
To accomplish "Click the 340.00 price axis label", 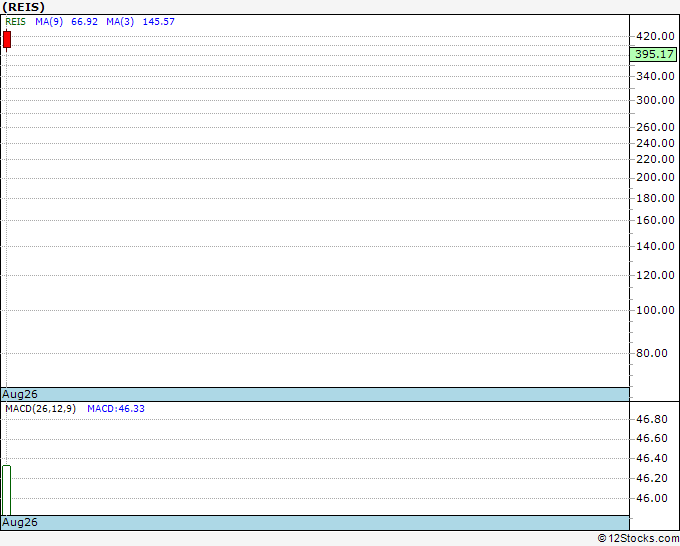I will [x=655, y=76].
